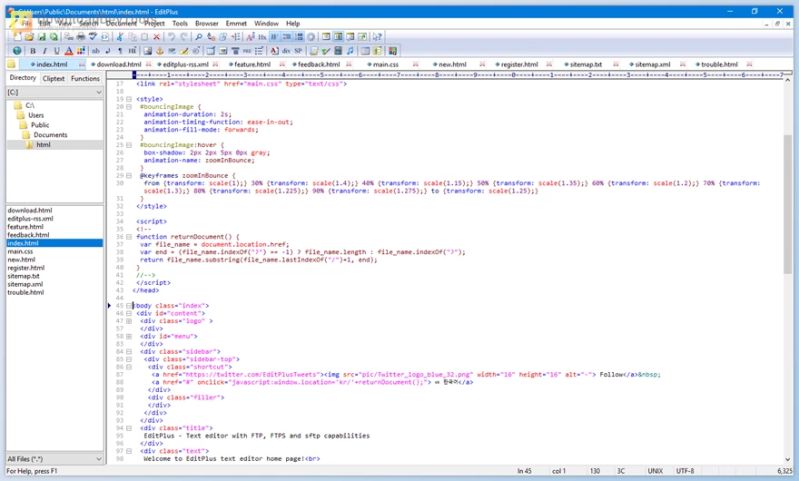The width and height of the screenshot is (799, 481).
Task: Select the Documents folder in tree
Action: 50,135
